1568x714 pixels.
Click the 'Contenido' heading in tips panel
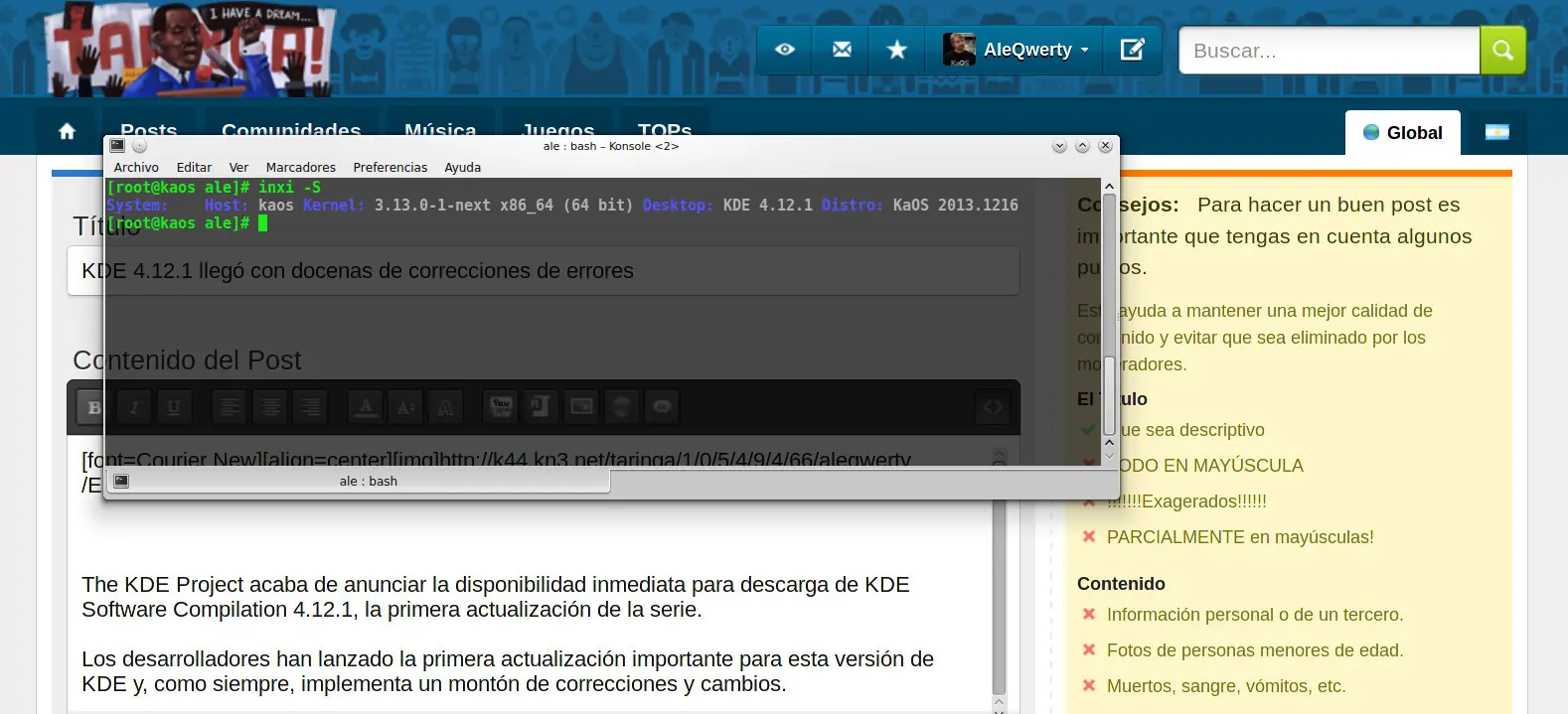(1121, 584)
